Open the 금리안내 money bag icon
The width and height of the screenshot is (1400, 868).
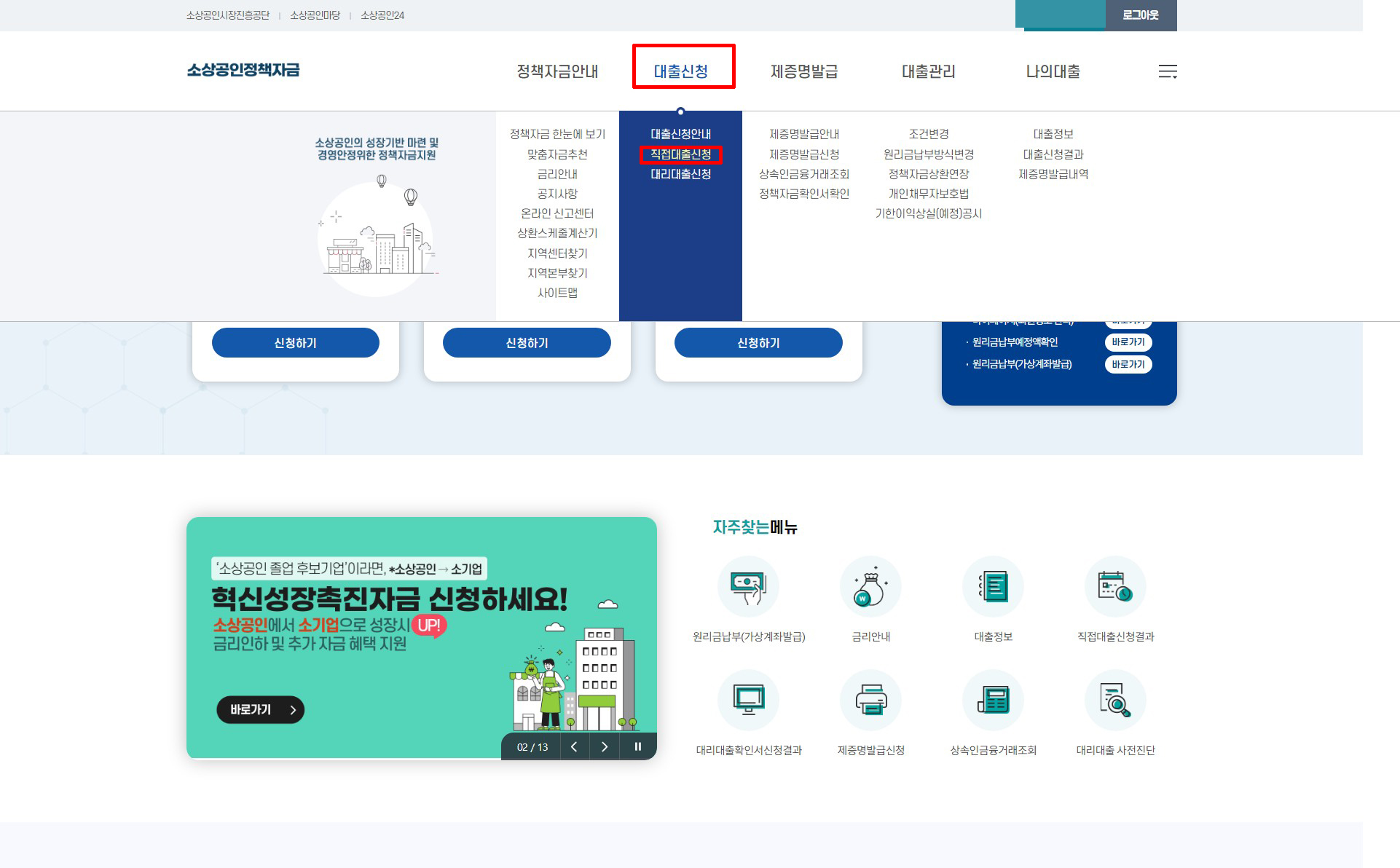pos(870,587)
